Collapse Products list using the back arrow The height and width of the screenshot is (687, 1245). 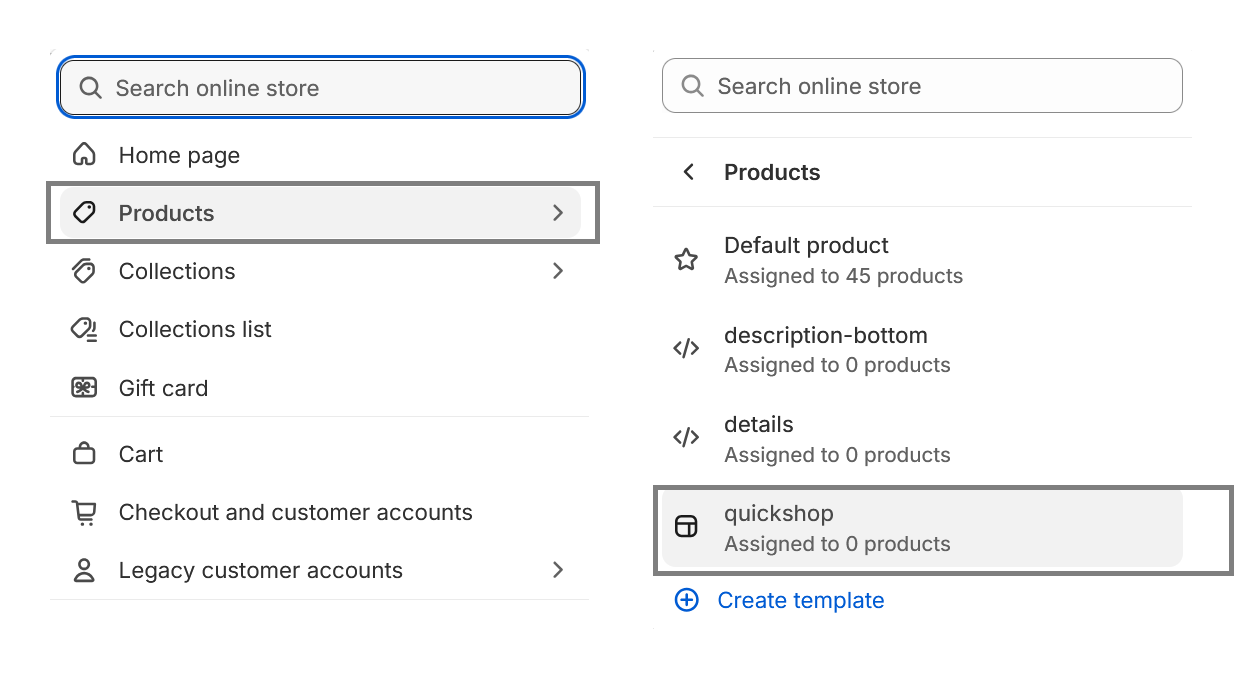point(688,172)
